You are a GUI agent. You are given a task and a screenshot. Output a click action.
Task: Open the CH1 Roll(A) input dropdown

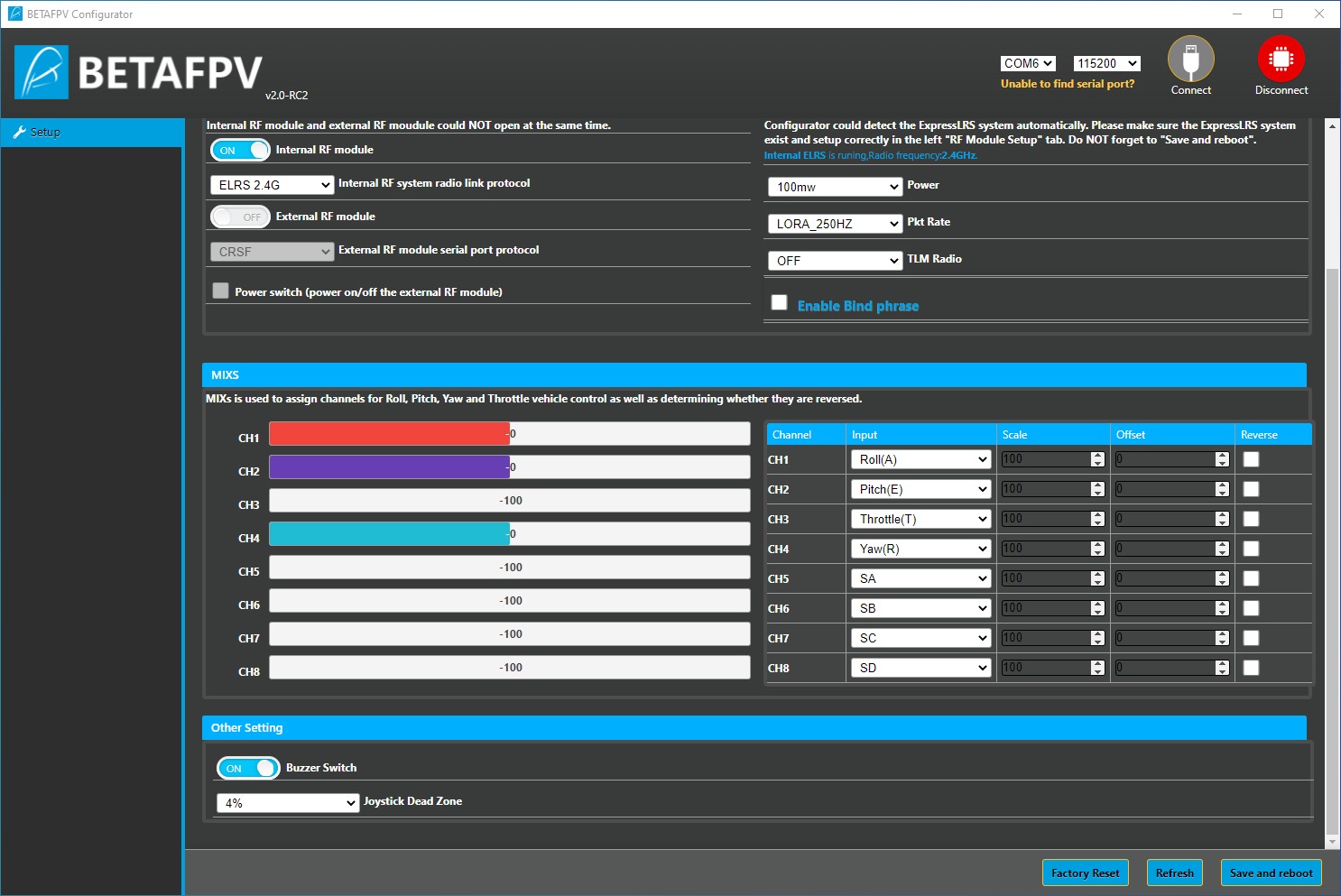[920, 459]
